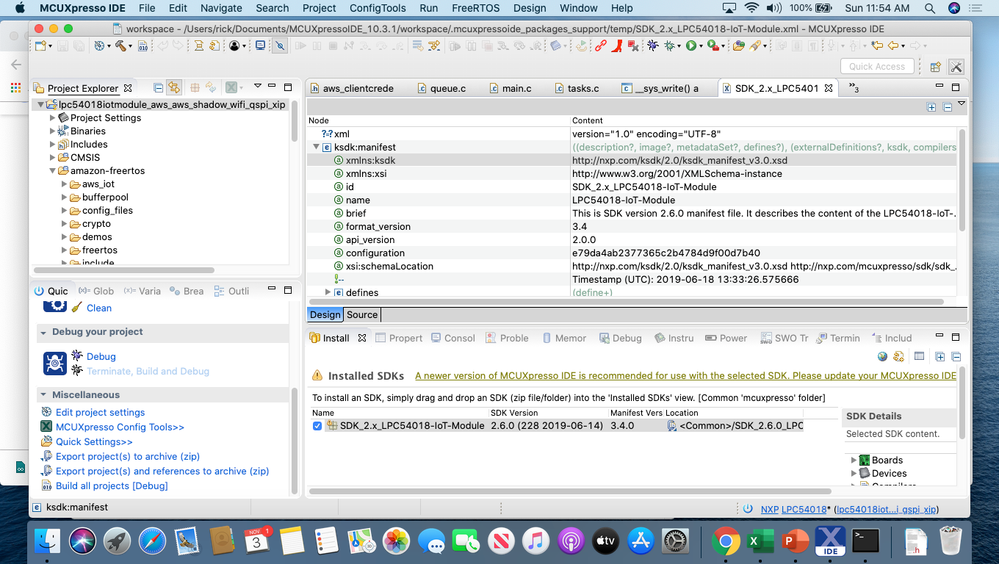The height and width of the screenshot is (564, 999).
Task: Collapse the Debug your project section
Action: tap(43, 333)
